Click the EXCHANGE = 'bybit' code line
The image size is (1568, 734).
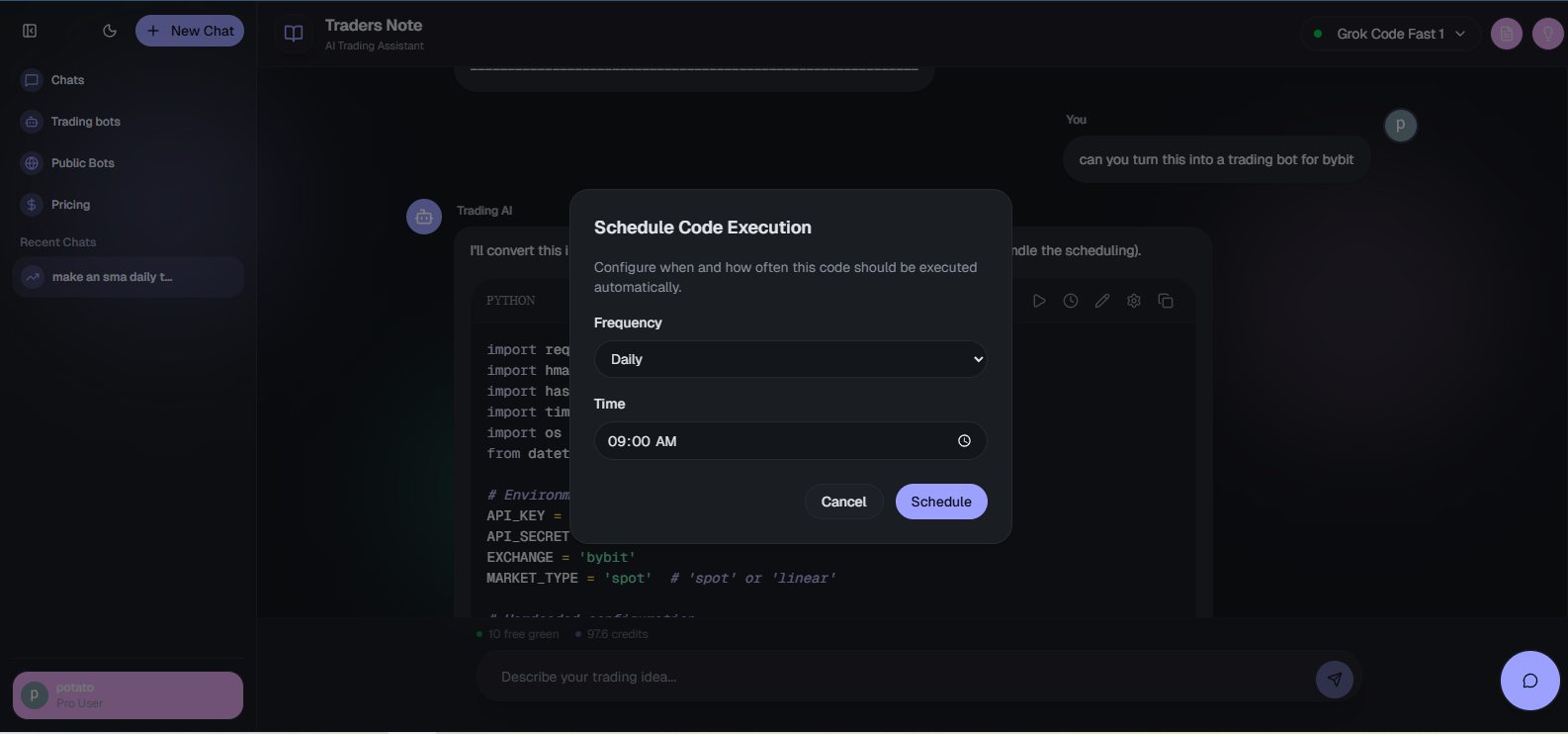point(562,557)
